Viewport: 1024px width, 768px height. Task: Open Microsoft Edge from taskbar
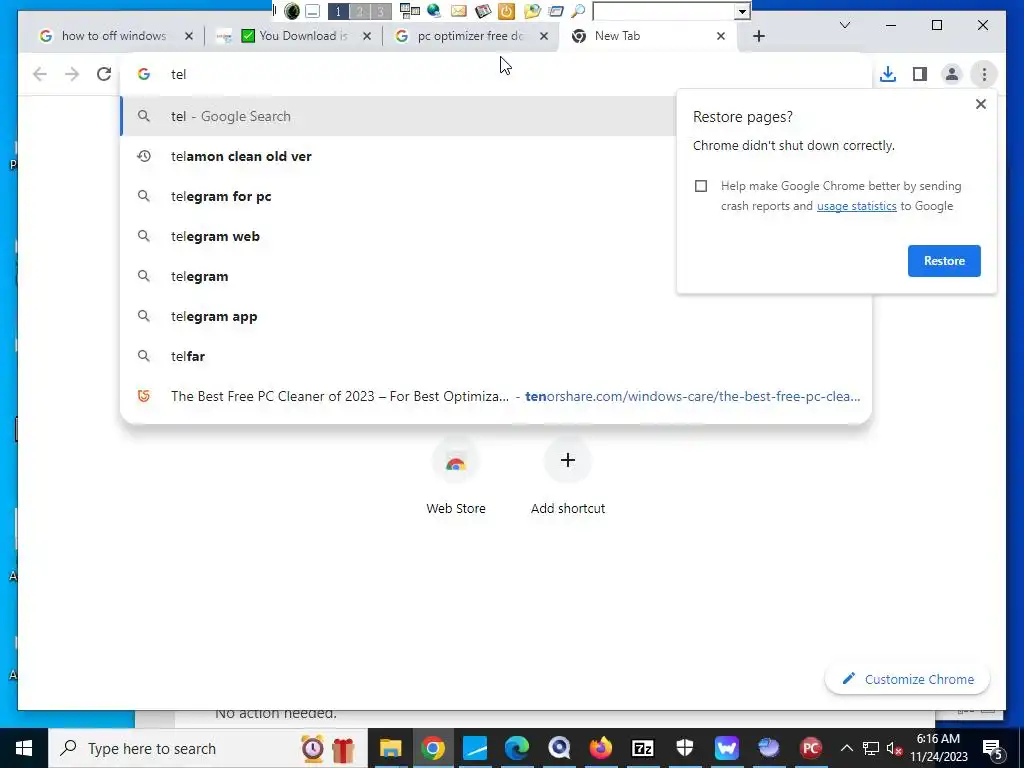click(x=517, y=748)
